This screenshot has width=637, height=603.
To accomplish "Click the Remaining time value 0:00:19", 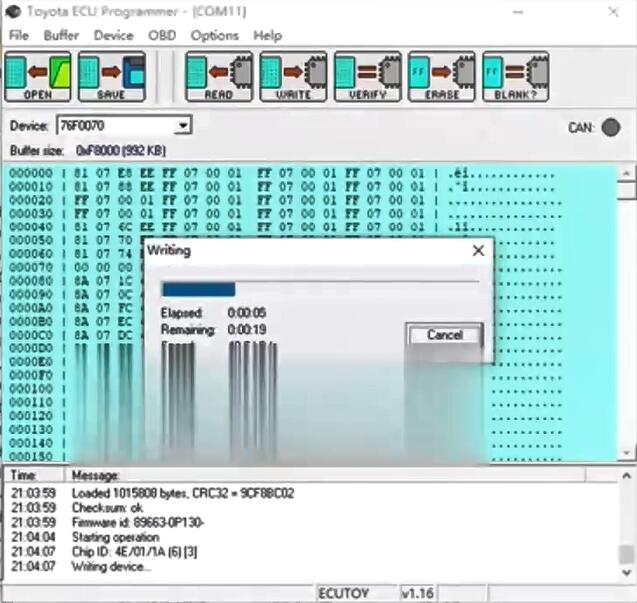I will click(247, 329).
